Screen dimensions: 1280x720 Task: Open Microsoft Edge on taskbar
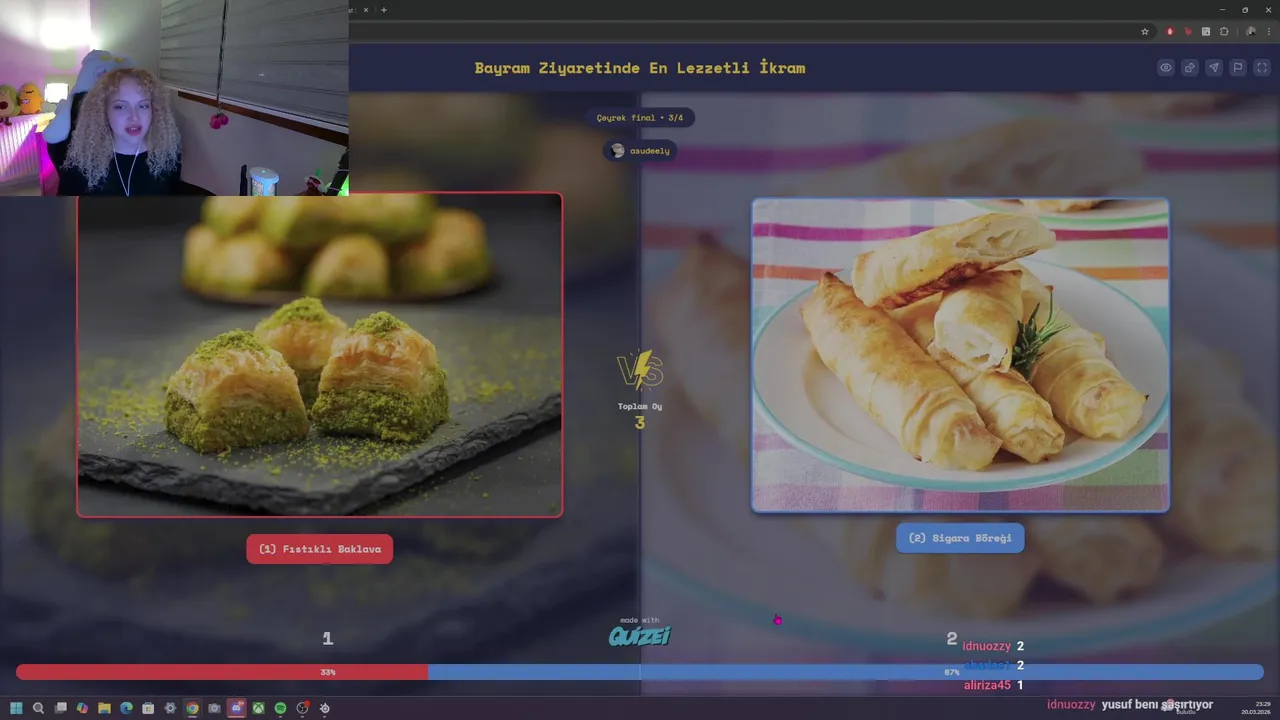(x=126, y=708)
